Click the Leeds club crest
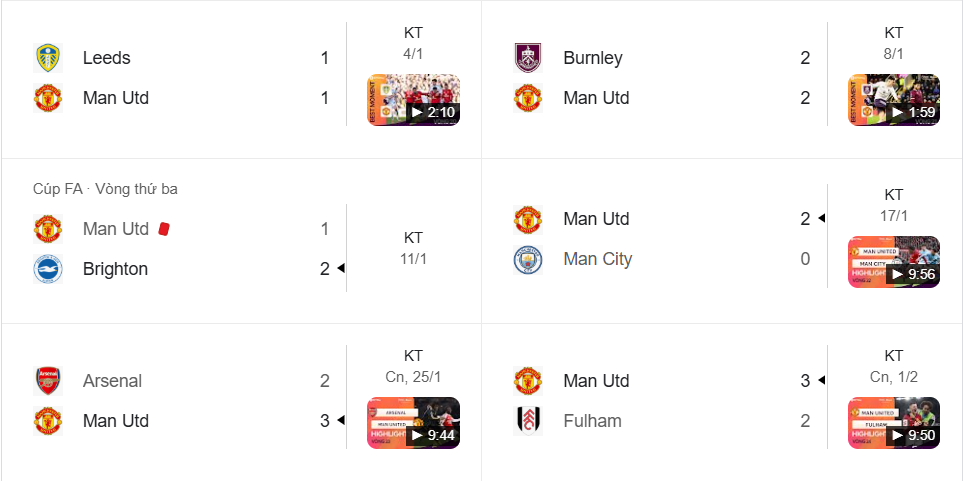 (x=47, y=58)
